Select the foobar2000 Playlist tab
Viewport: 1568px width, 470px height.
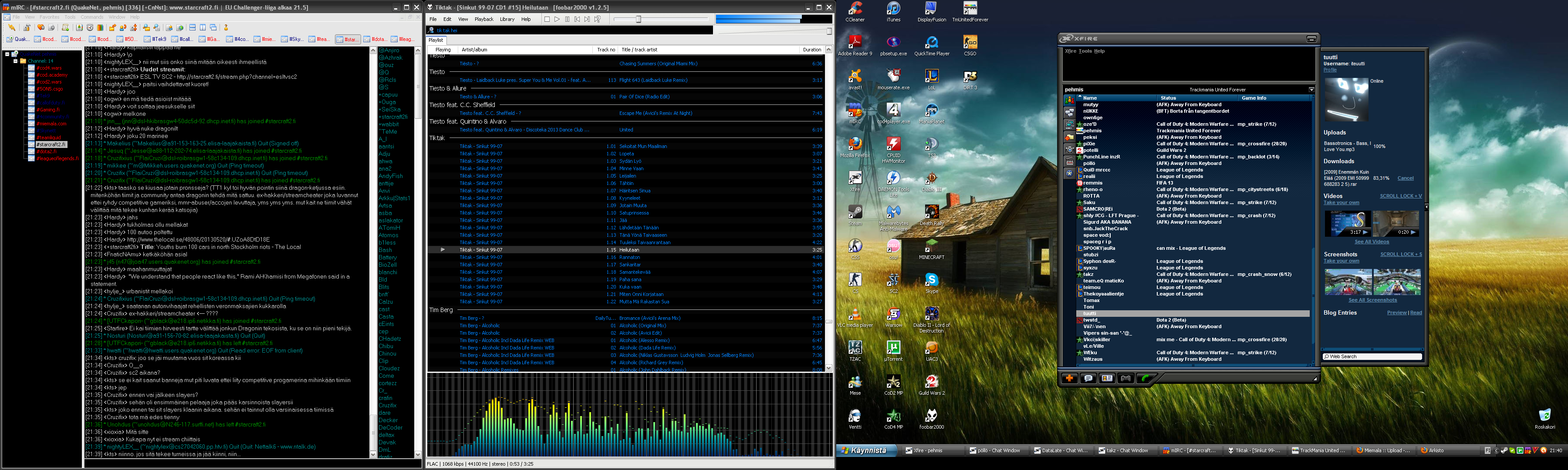coord(436,40)
